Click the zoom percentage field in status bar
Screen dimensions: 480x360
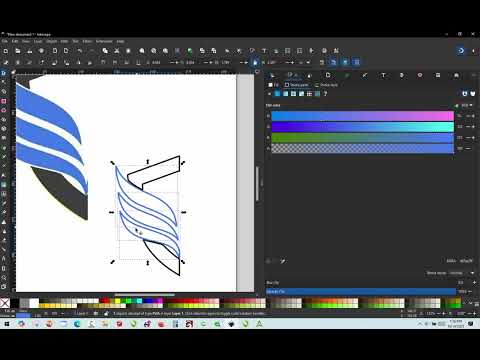click(x=431, y=314)
